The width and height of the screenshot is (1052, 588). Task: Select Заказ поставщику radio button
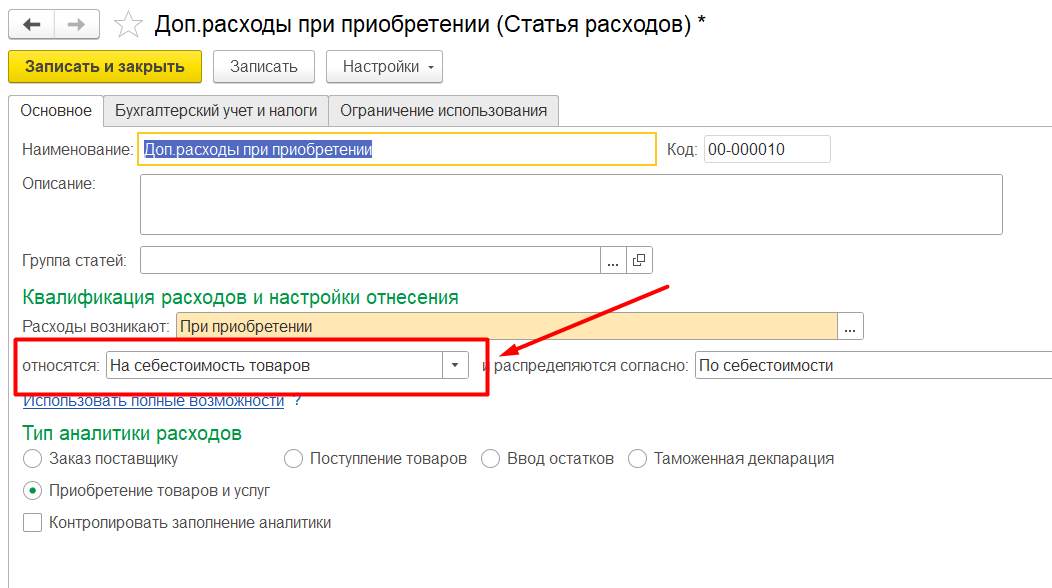(x=32, y=459)
